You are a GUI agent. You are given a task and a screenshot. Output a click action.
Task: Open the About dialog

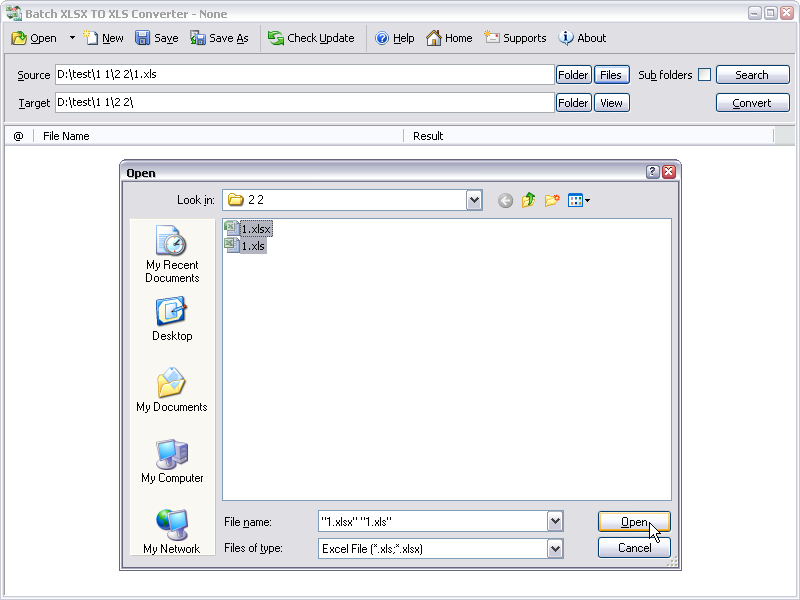tap(582, 38)
